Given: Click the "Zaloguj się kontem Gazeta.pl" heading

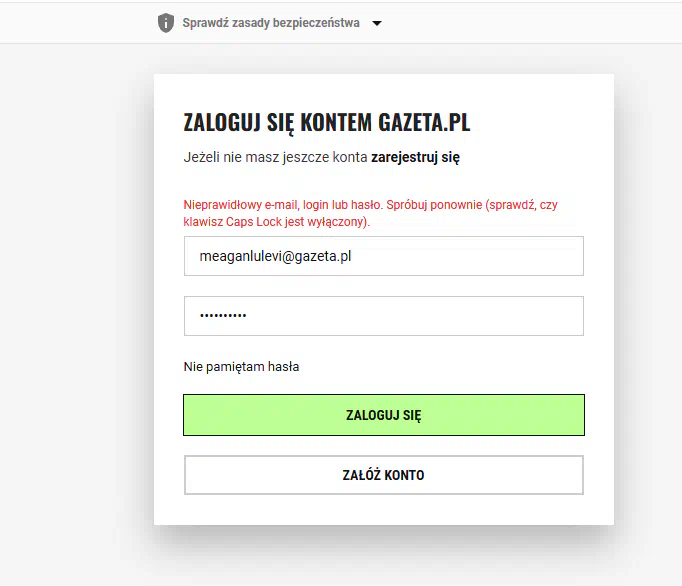Looking at the screenshot, I should click(x=327, y=122).
